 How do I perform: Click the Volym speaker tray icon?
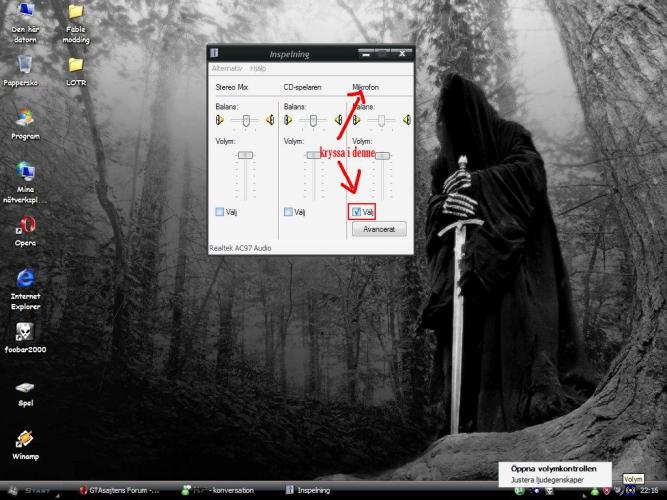click(x=621, y=491)
